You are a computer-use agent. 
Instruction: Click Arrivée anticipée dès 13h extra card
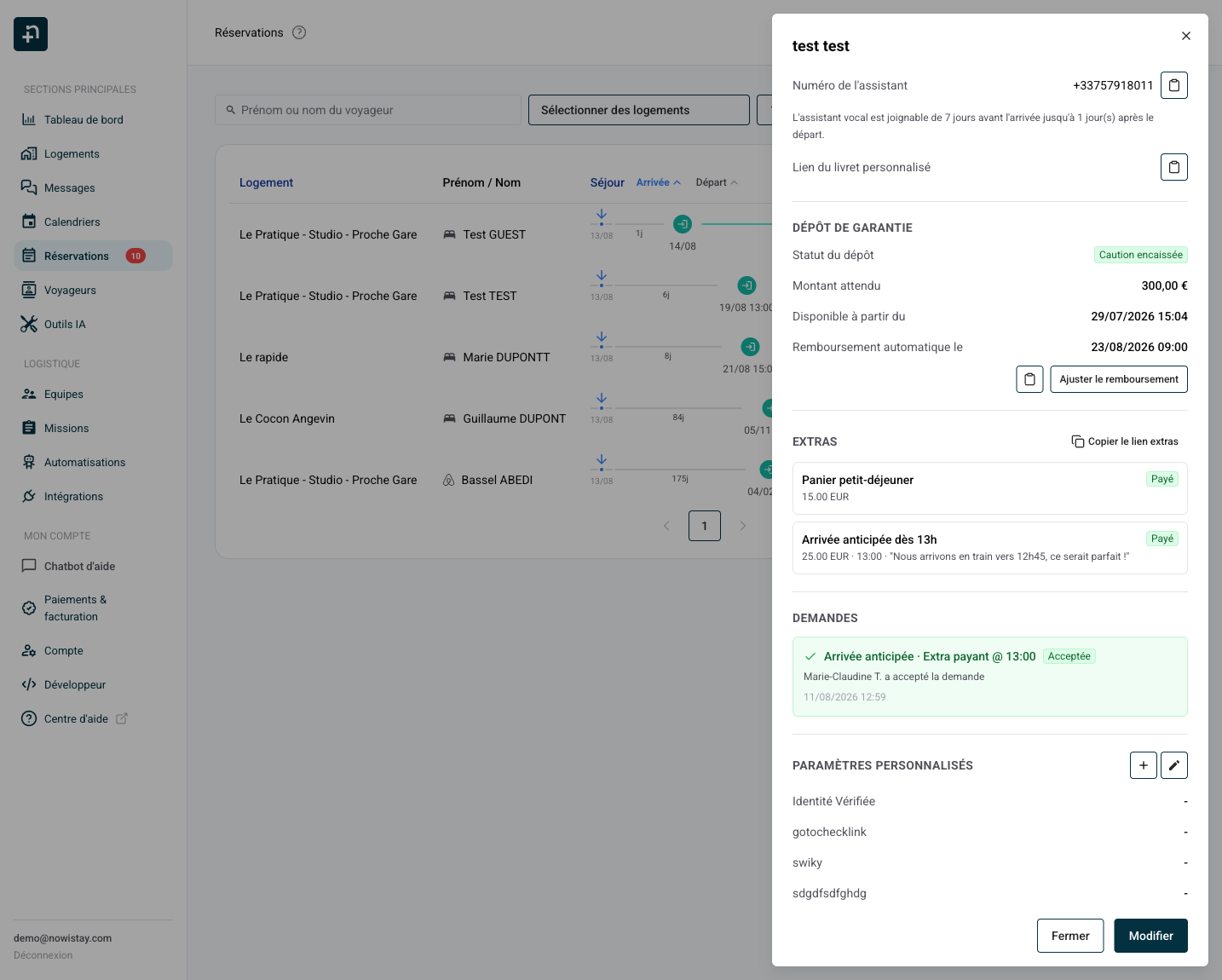click(990, 548)
